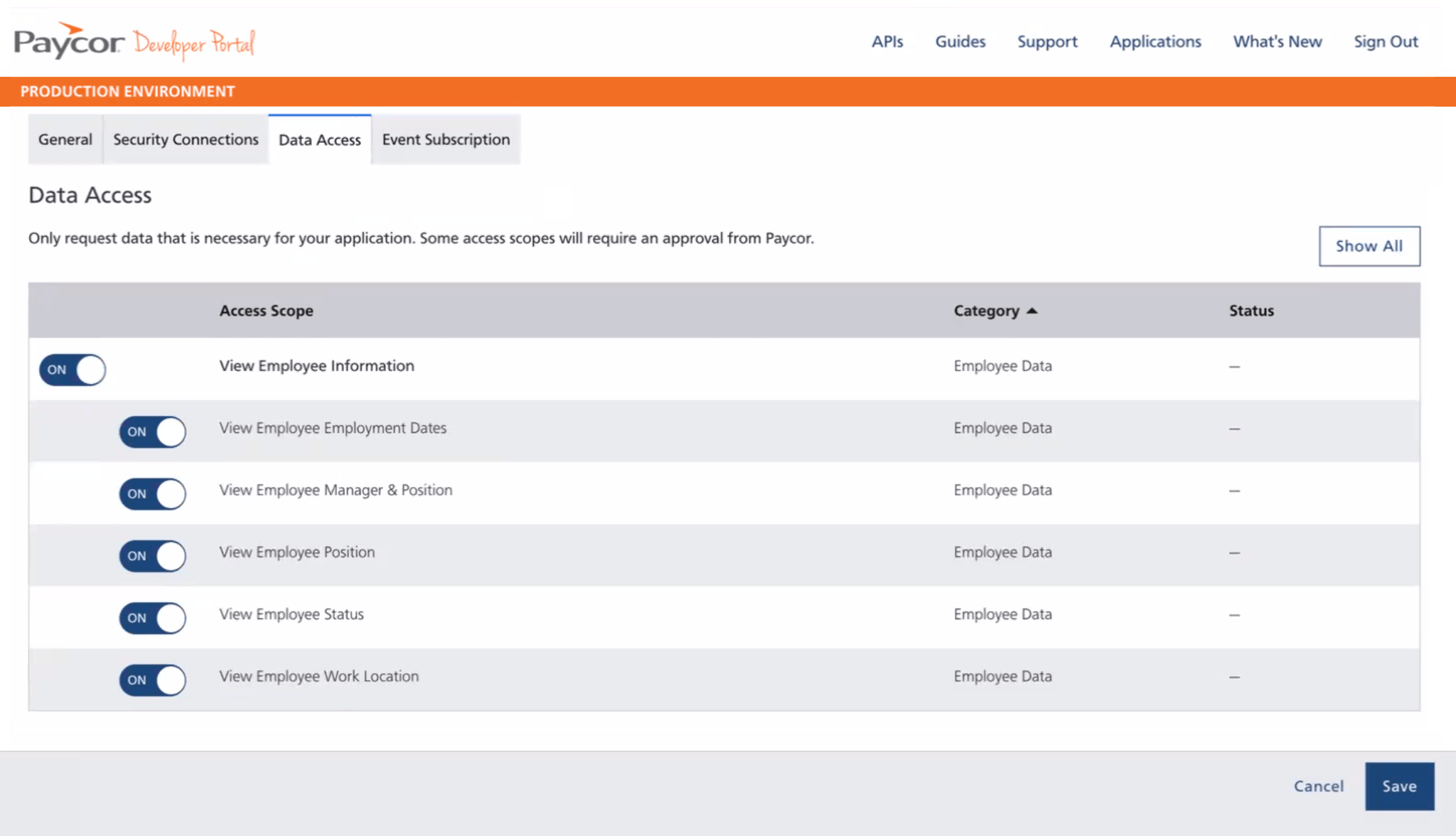The width and height of the screenshot is (1456, 836).
Task: Click the View Employee Information scope label
Action: pos(316,365)
